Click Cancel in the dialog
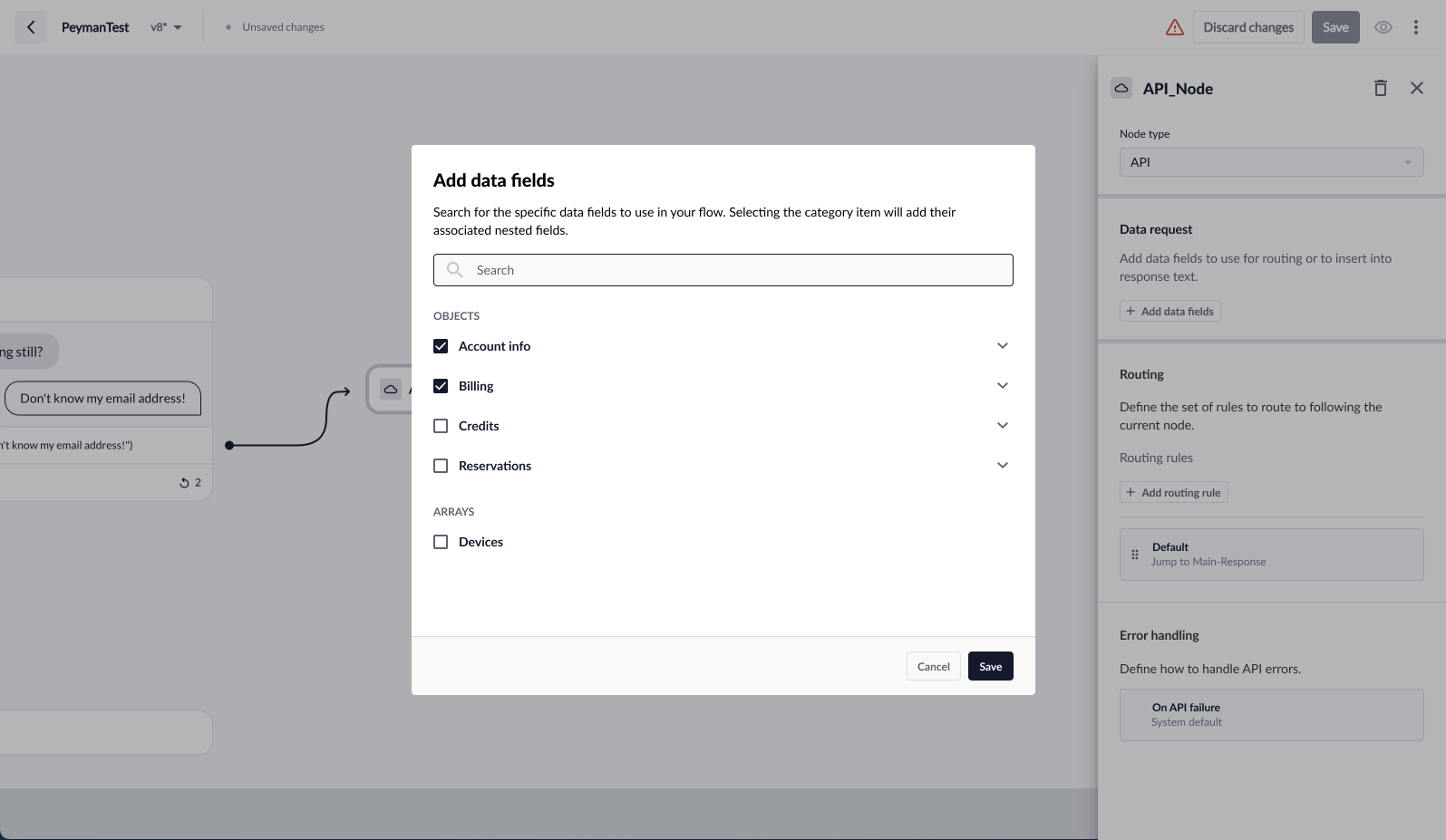Screen dimensions: 1446x840 [x=933, y=666]
